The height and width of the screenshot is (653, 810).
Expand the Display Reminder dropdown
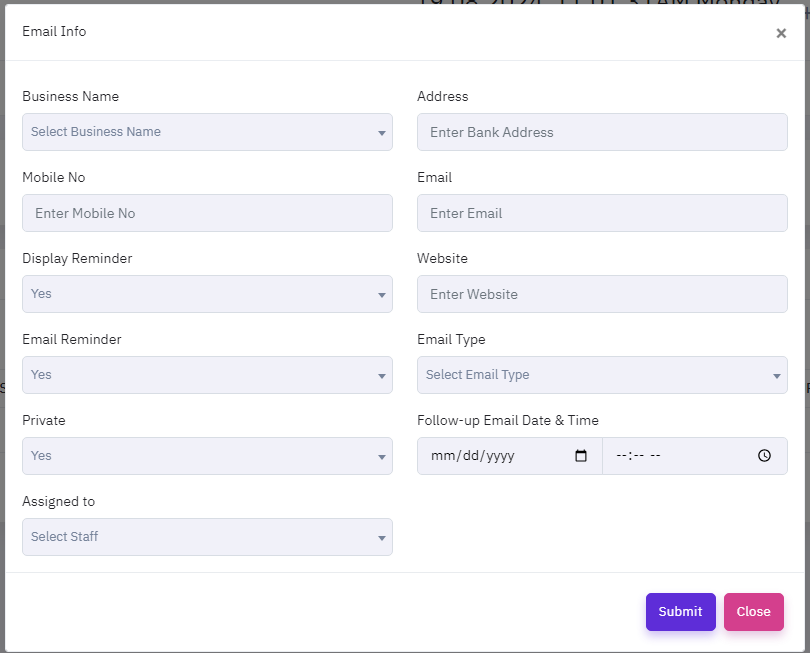[207, 294]
